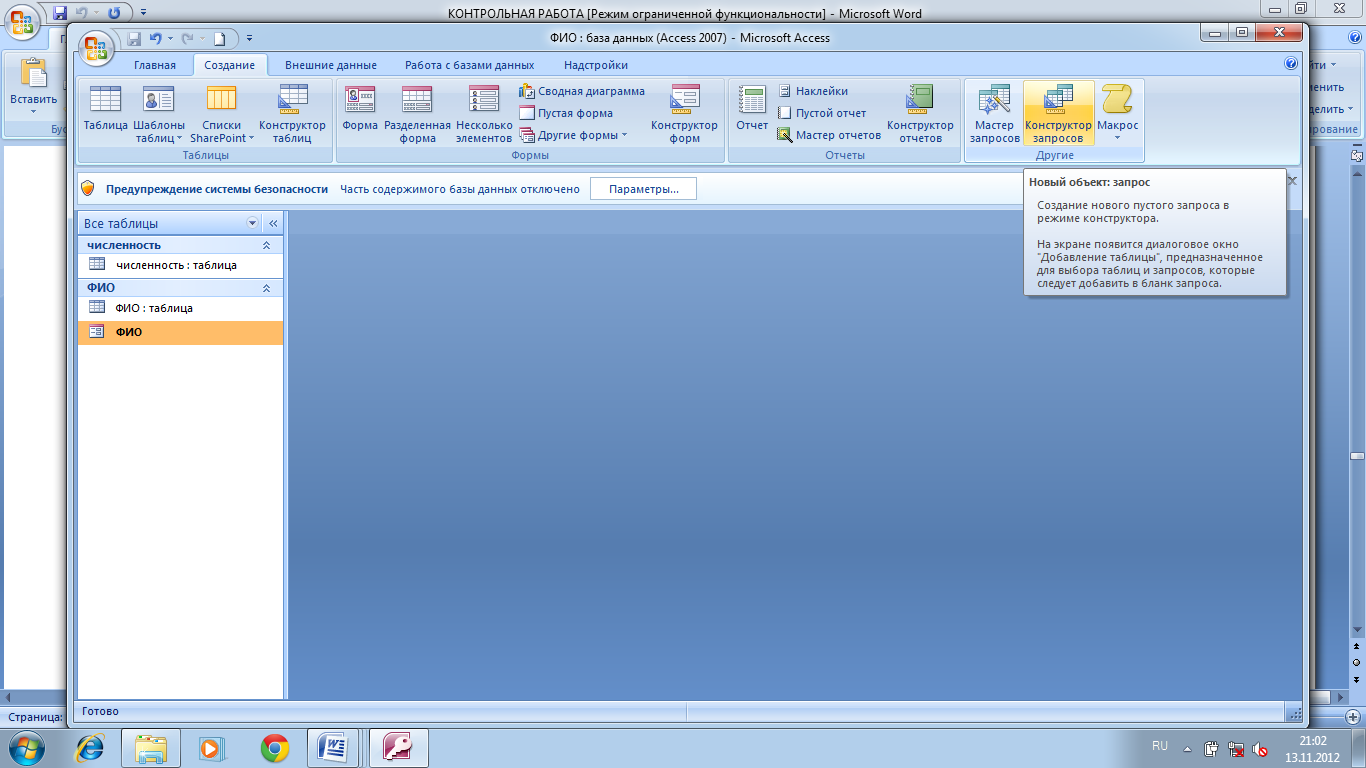Launch Мастер запросов wizard
Image resolution: width=1366 pixels, height=768 pixels.
pyautogui.click(x=994, y=113)
